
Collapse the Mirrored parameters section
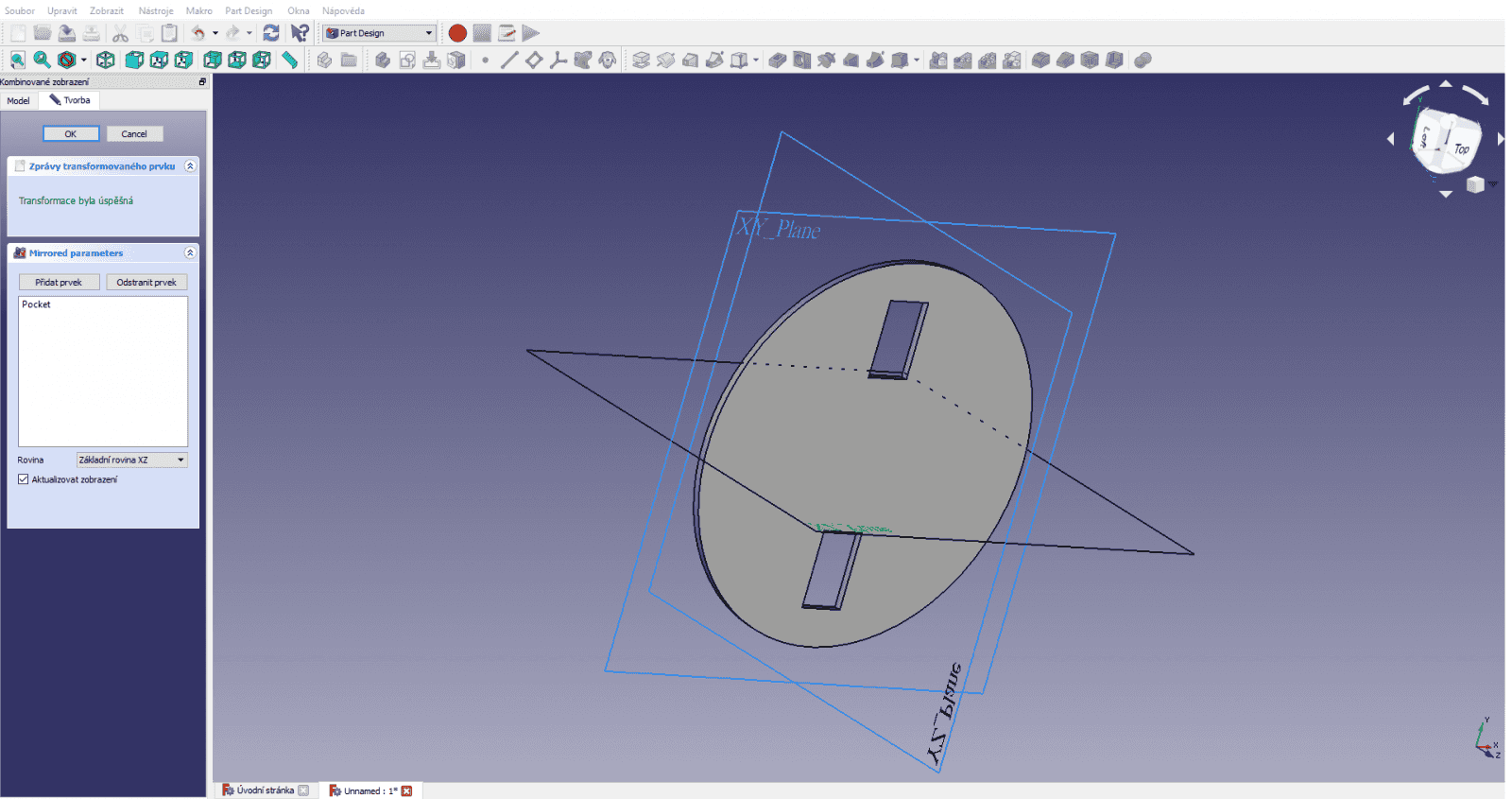coord(190,253)
